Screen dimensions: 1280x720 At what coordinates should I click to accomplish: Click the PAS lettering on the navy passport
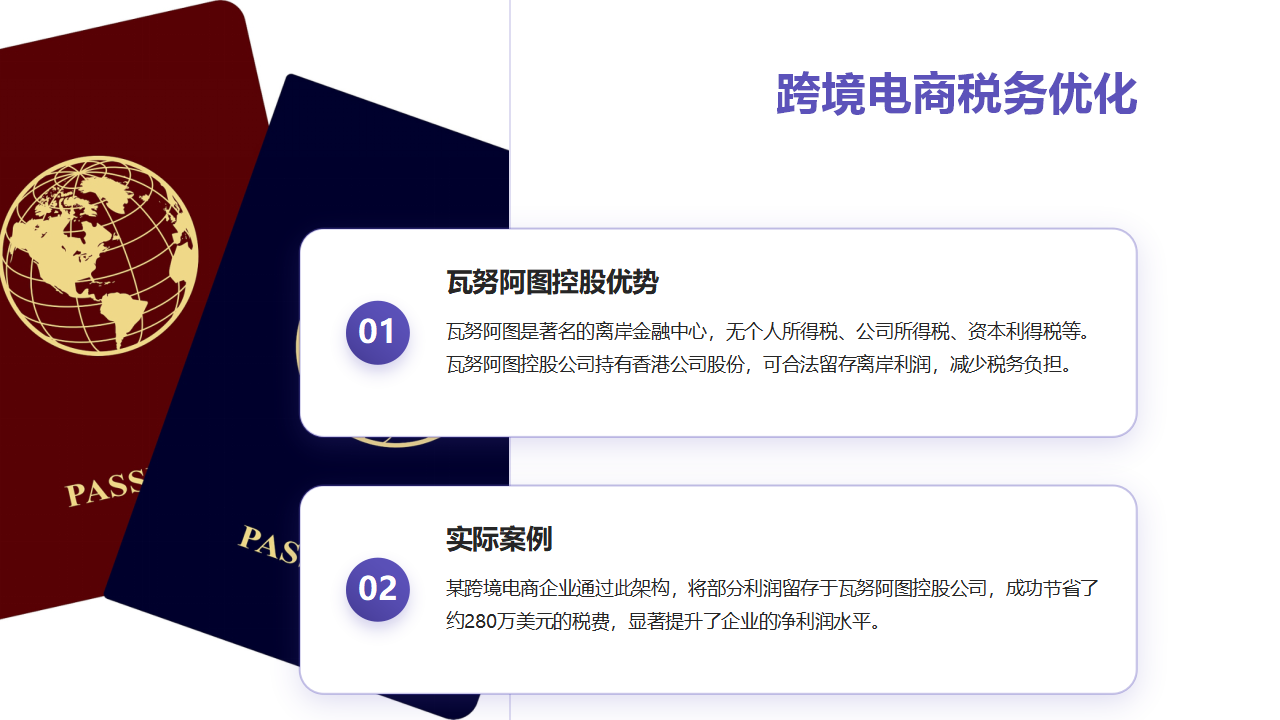click(271, 544)
